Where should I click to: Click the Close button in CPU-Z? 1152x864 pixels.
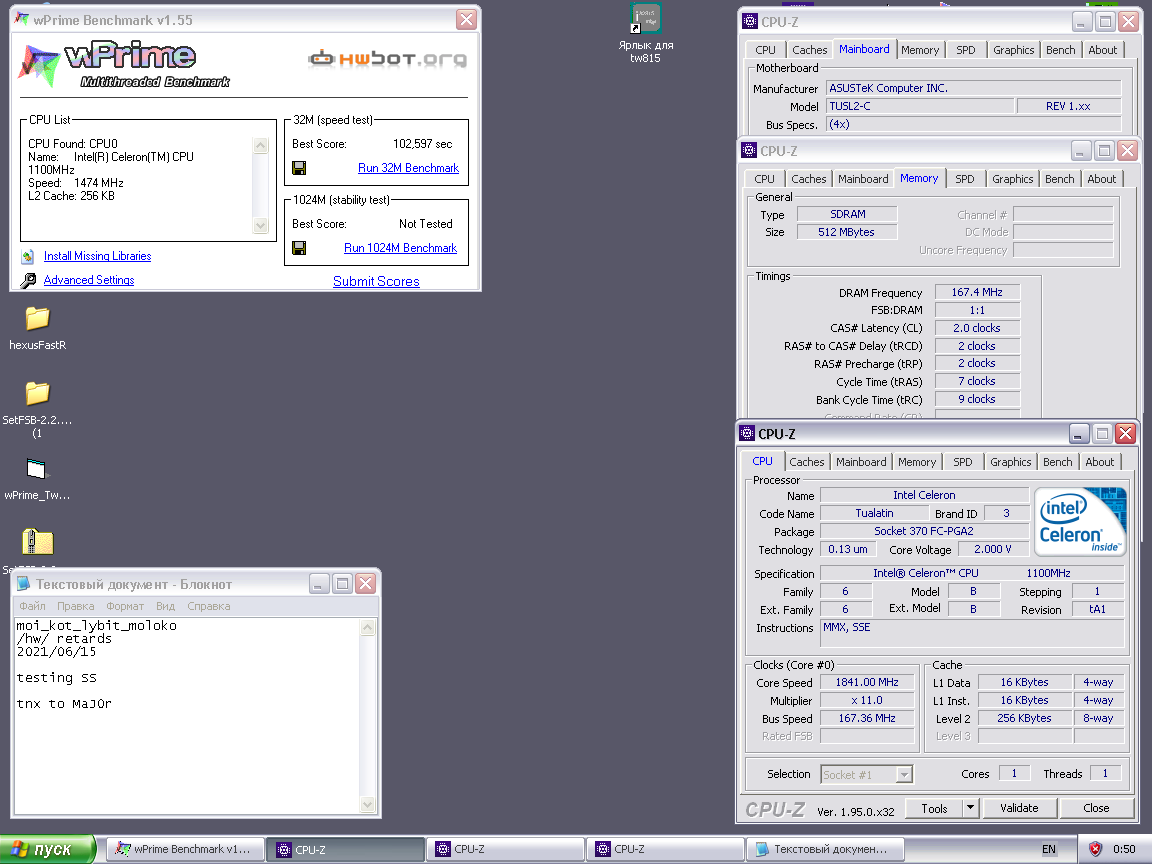tap(1095, 808)
